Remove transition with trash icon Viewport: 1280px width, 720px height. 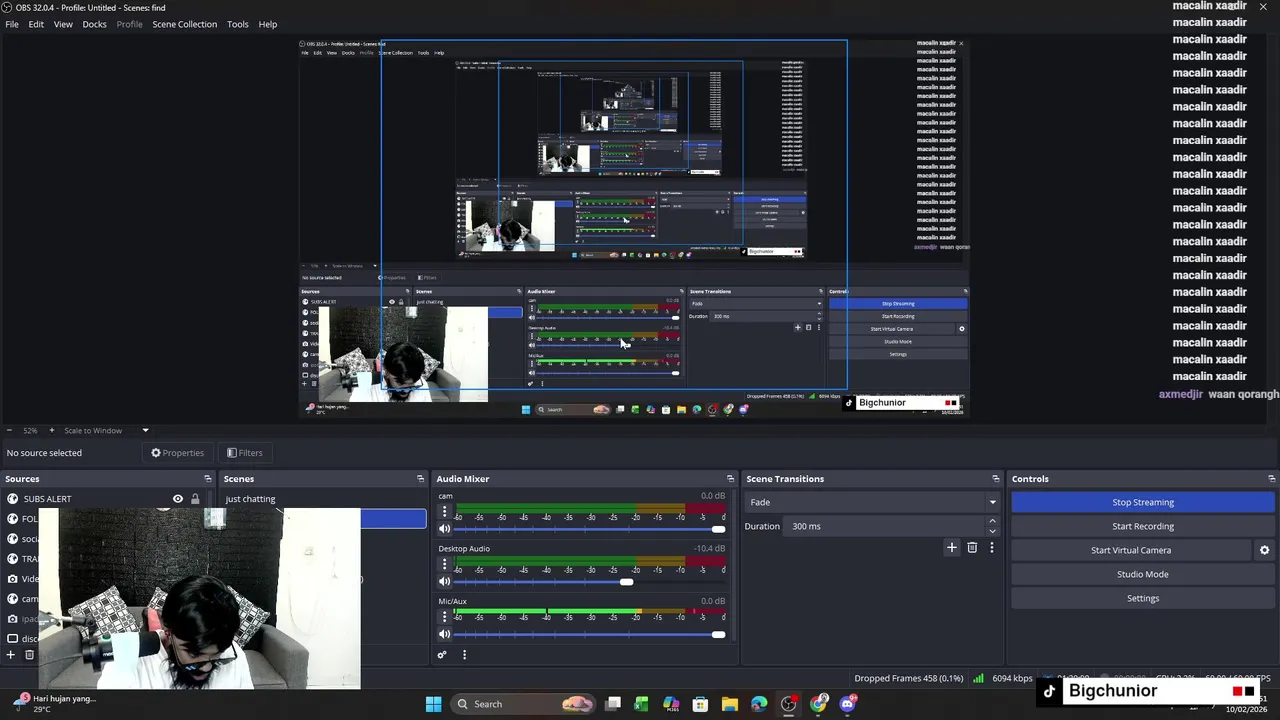(x=972, y=548)
